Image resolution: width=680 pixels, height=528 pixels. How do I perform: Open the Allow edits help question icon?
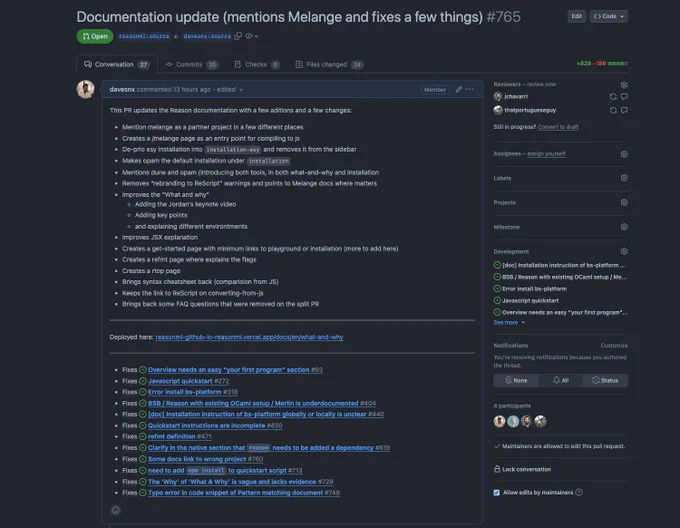[579, 492]
